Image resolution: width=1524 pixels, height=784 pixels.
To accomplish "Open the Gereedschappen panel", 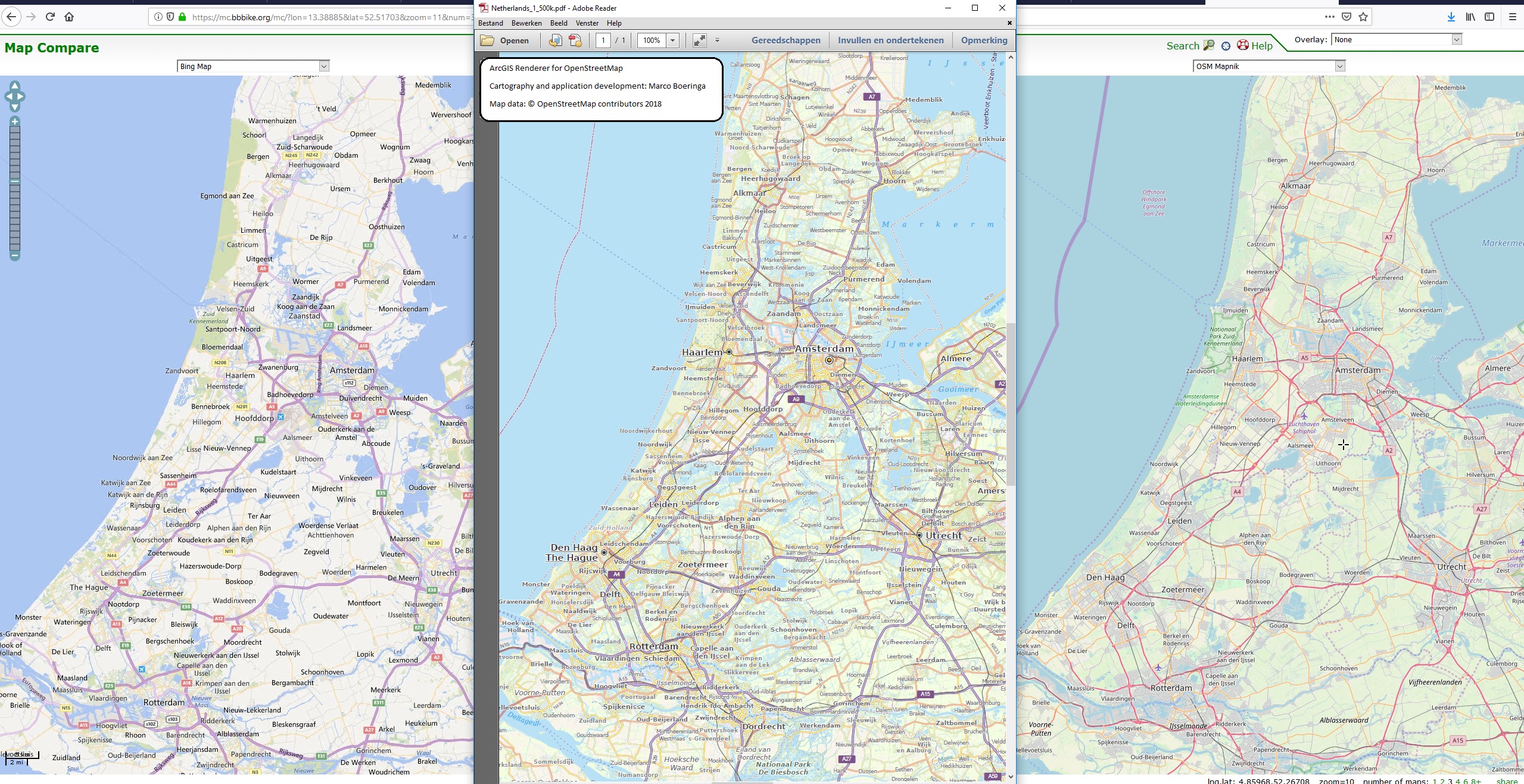I will (786, 40).
